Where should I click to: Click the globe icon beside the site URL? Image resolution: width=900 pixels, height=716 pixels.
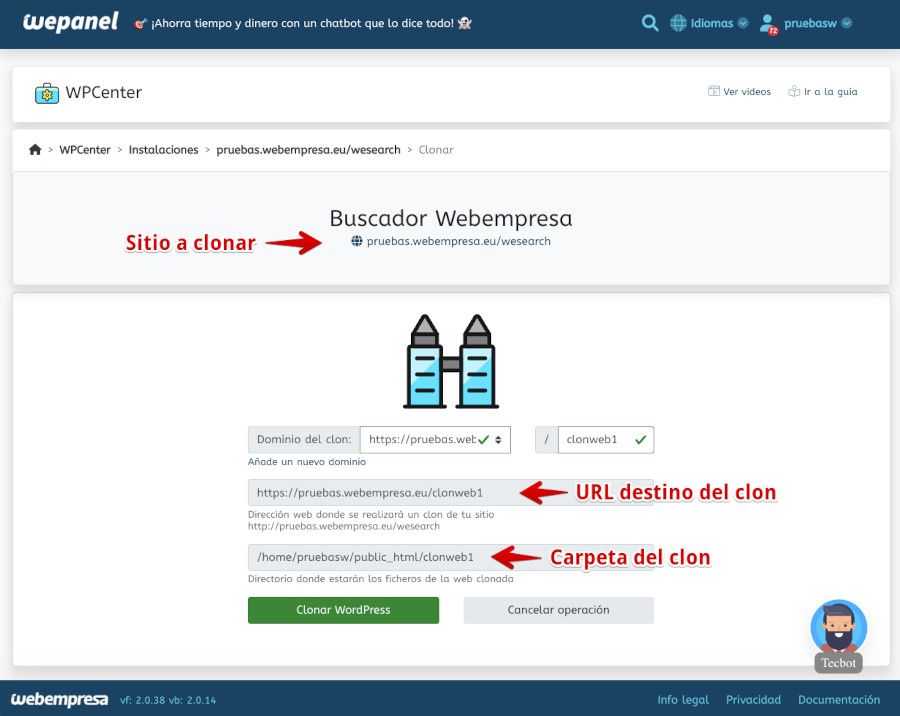tap(356, 241)
